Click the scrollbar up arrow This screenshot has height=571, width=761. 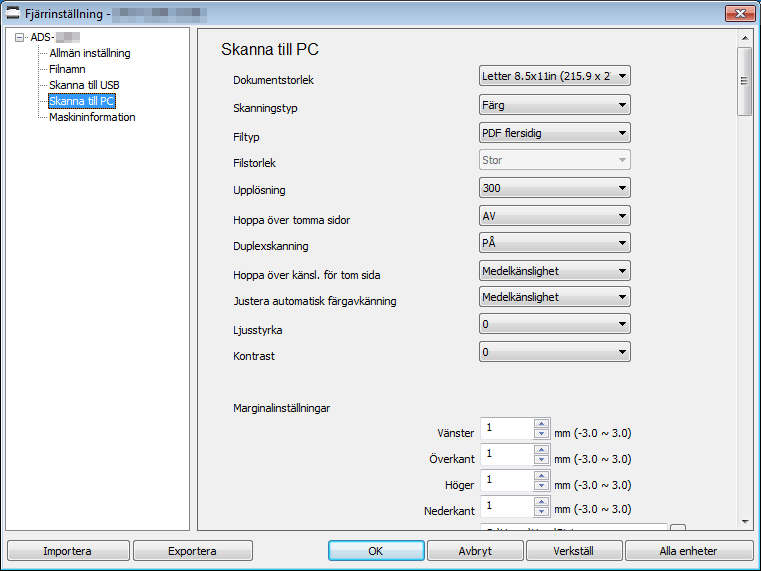pos(745,38)
